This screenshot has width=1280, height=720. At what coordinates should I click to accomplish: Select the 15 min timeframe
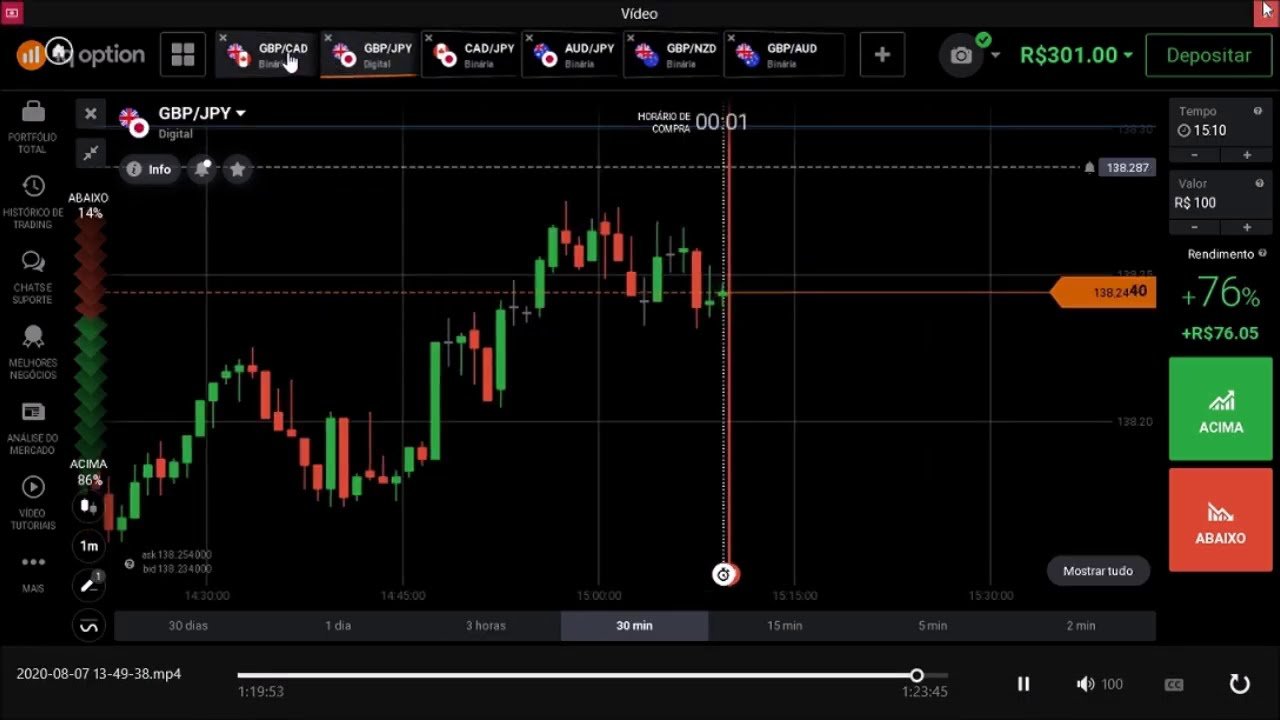(784, 625)
